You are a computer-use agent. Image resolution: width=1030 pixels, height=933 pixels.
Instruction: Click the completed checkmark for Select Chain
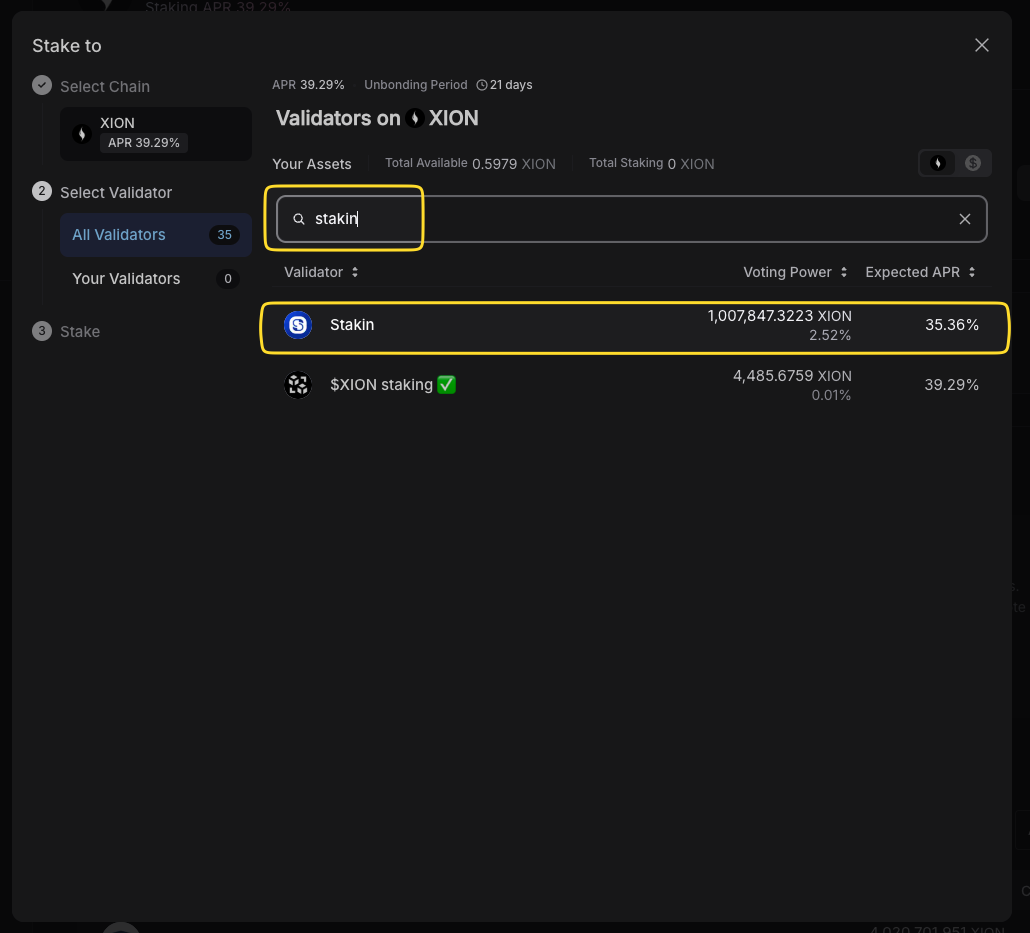point(42,85)
